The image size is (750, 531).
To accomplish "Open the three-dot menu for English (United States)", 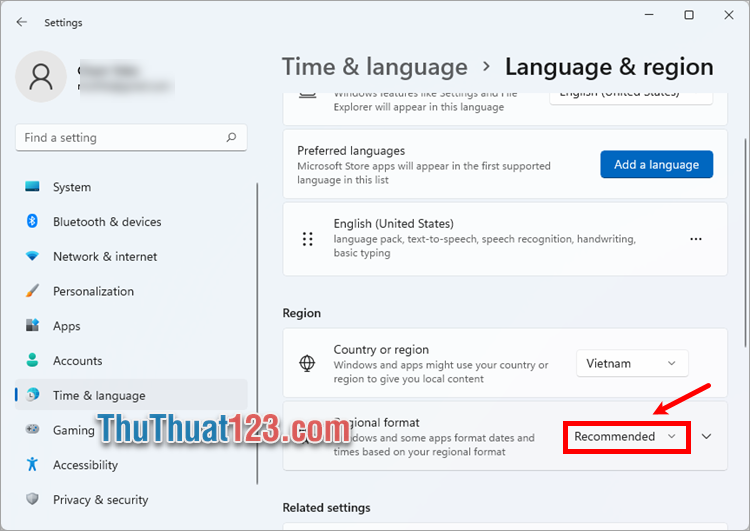I will click(x=696, y=239).
